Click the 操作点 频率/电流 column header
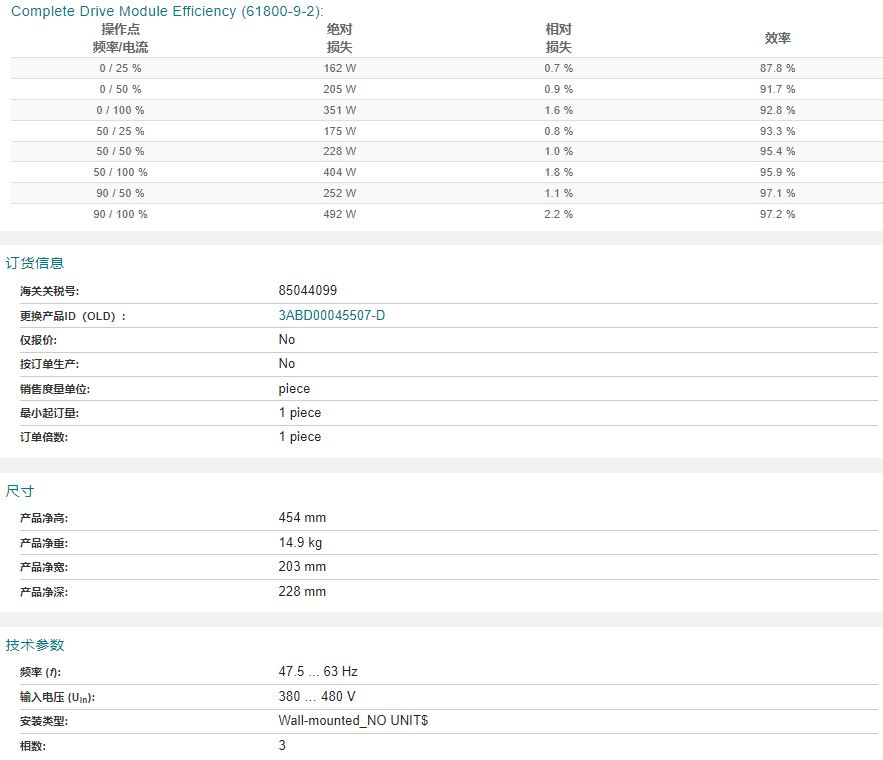This screenshot has height=760, width=883. coord(121,38)
